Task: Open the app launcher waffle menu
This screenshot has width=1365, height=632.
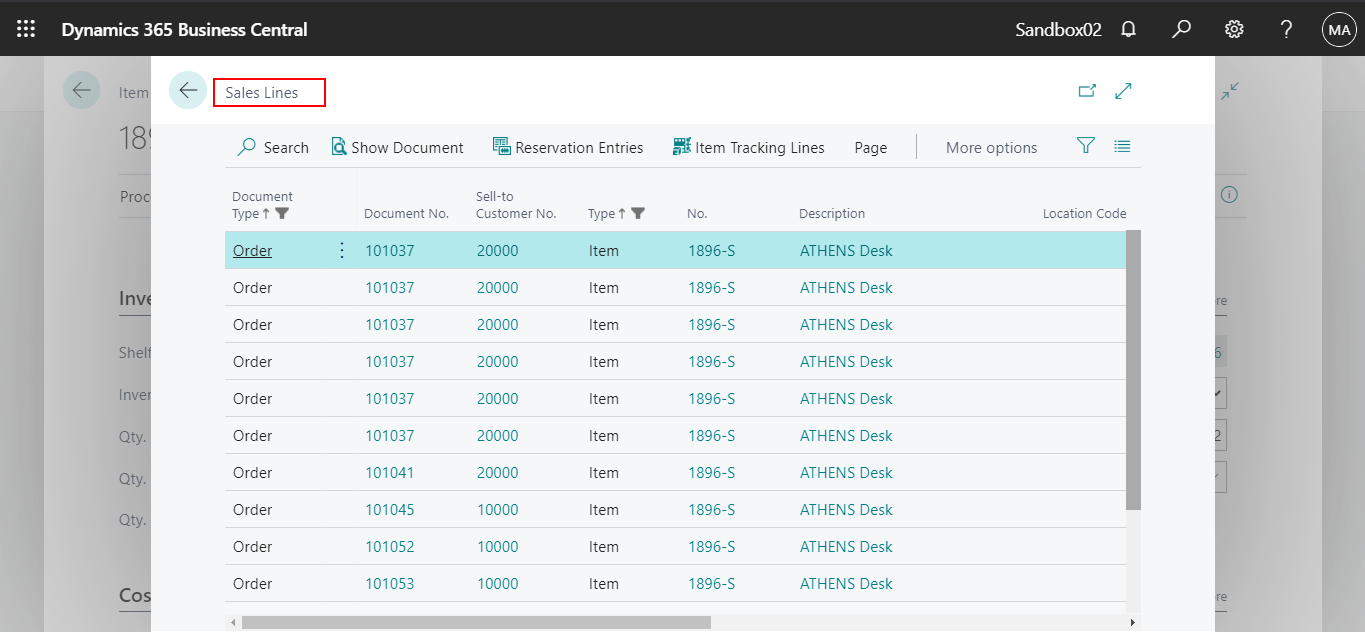Action: click(26, 28)
